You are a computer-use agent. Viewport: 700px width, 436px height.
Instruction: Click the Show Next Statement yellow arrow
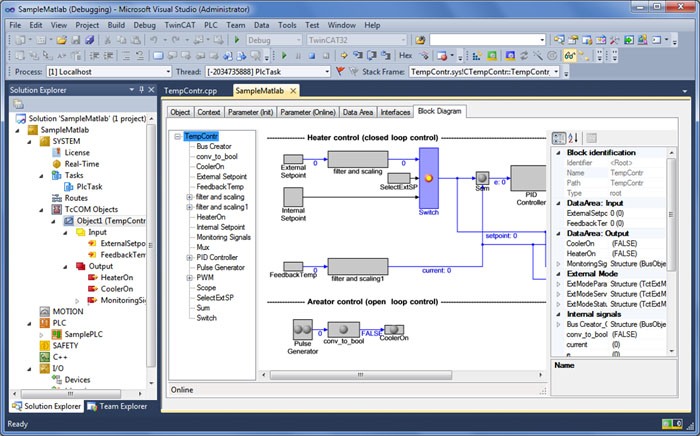pos(344,56)
